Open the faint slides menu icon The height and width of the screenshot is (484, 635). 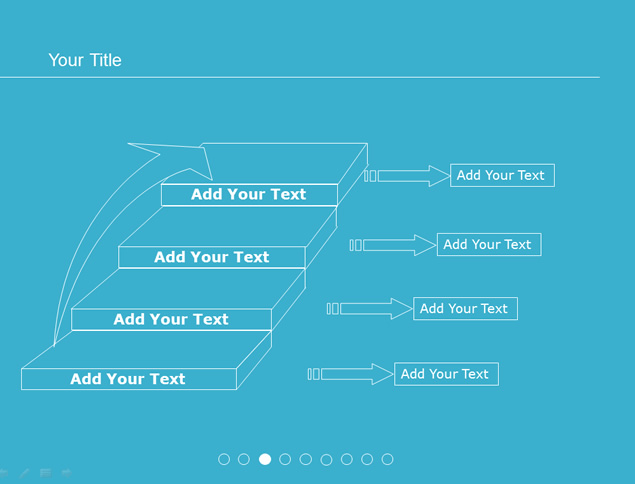(45, 472)
